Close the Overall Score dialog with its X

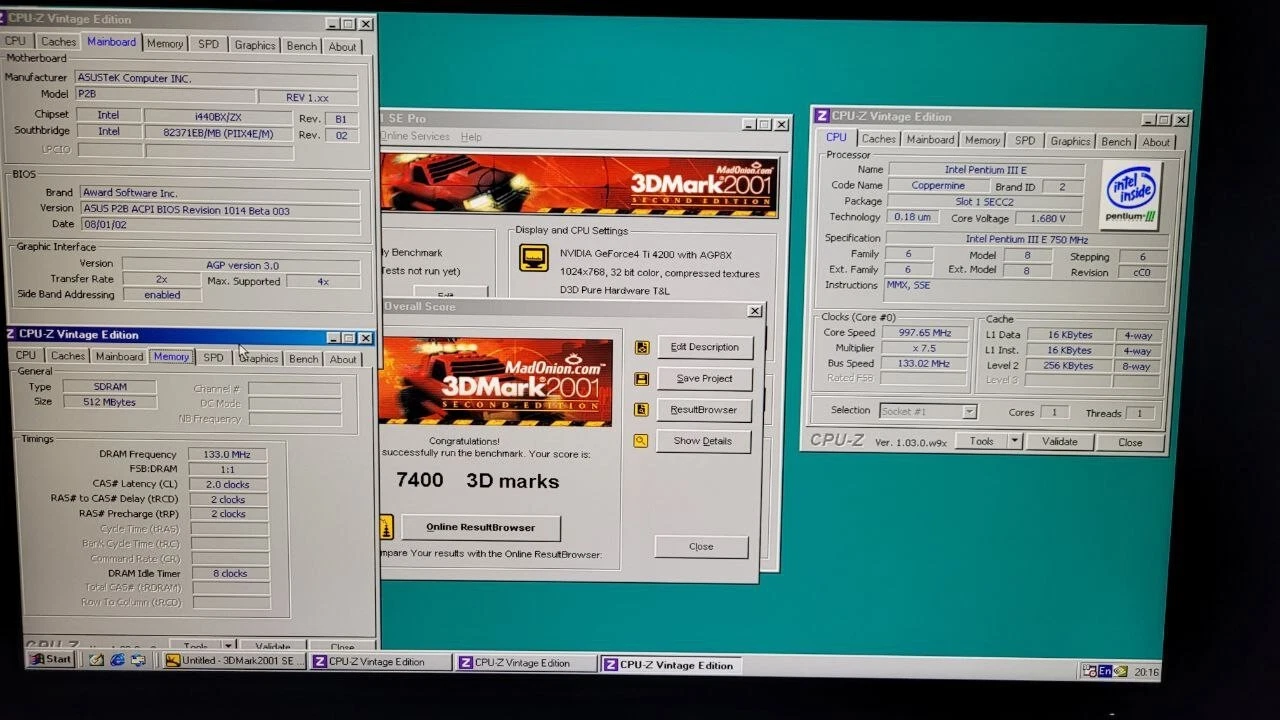(x=755, y=311)
